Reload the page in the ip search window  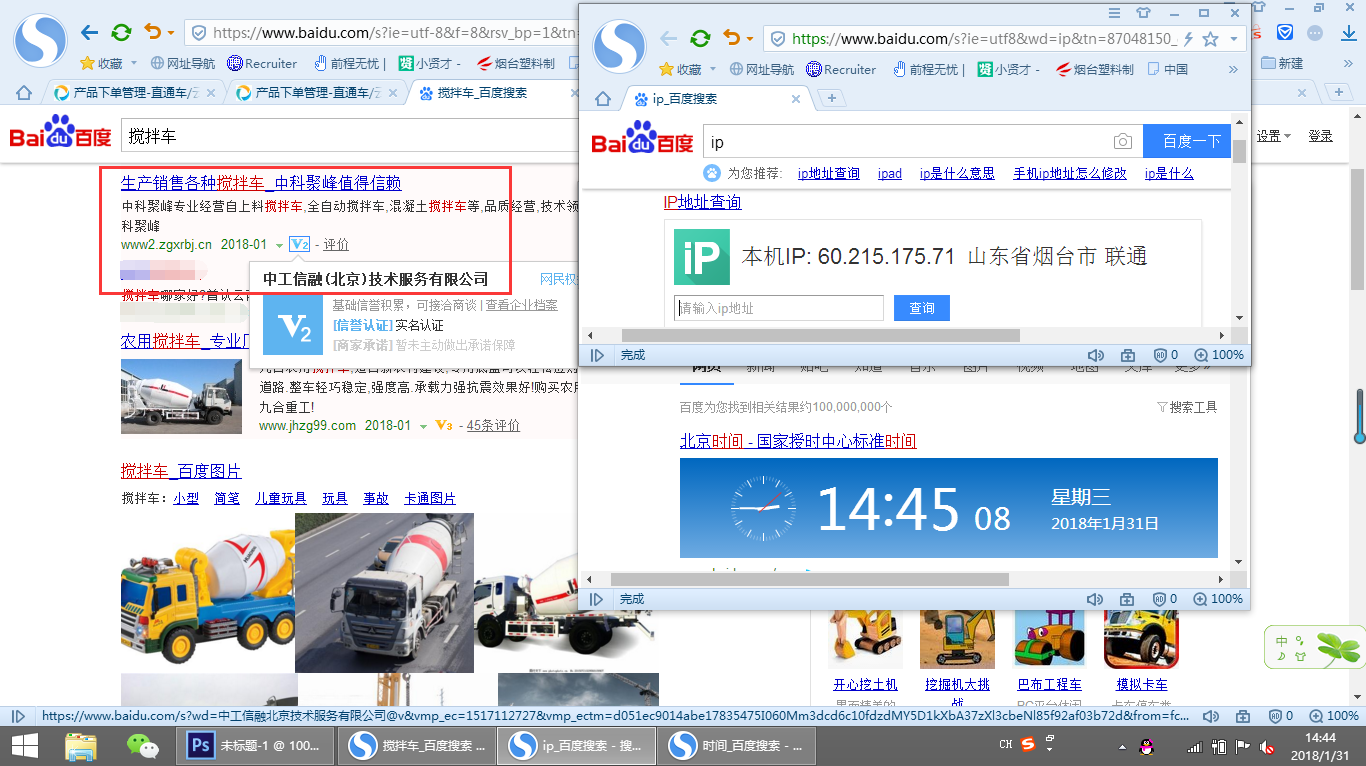tap(700, 39)
